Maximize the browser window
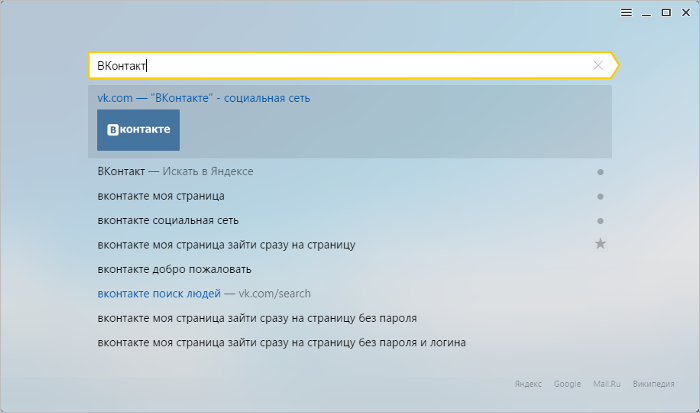700x413 pixels. [666, 13]
